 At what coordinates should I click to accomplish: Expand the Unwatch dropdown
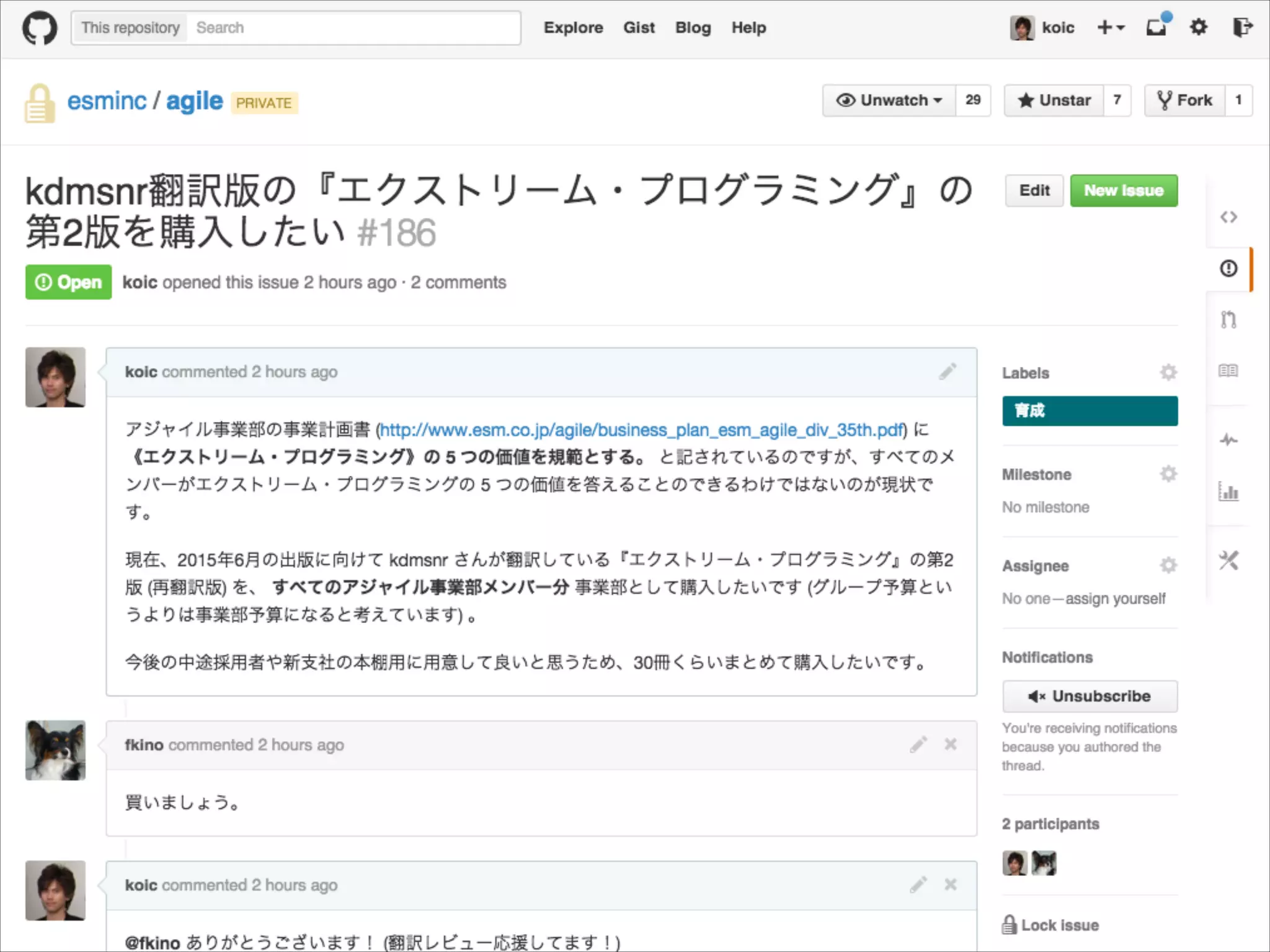(889, 100)
